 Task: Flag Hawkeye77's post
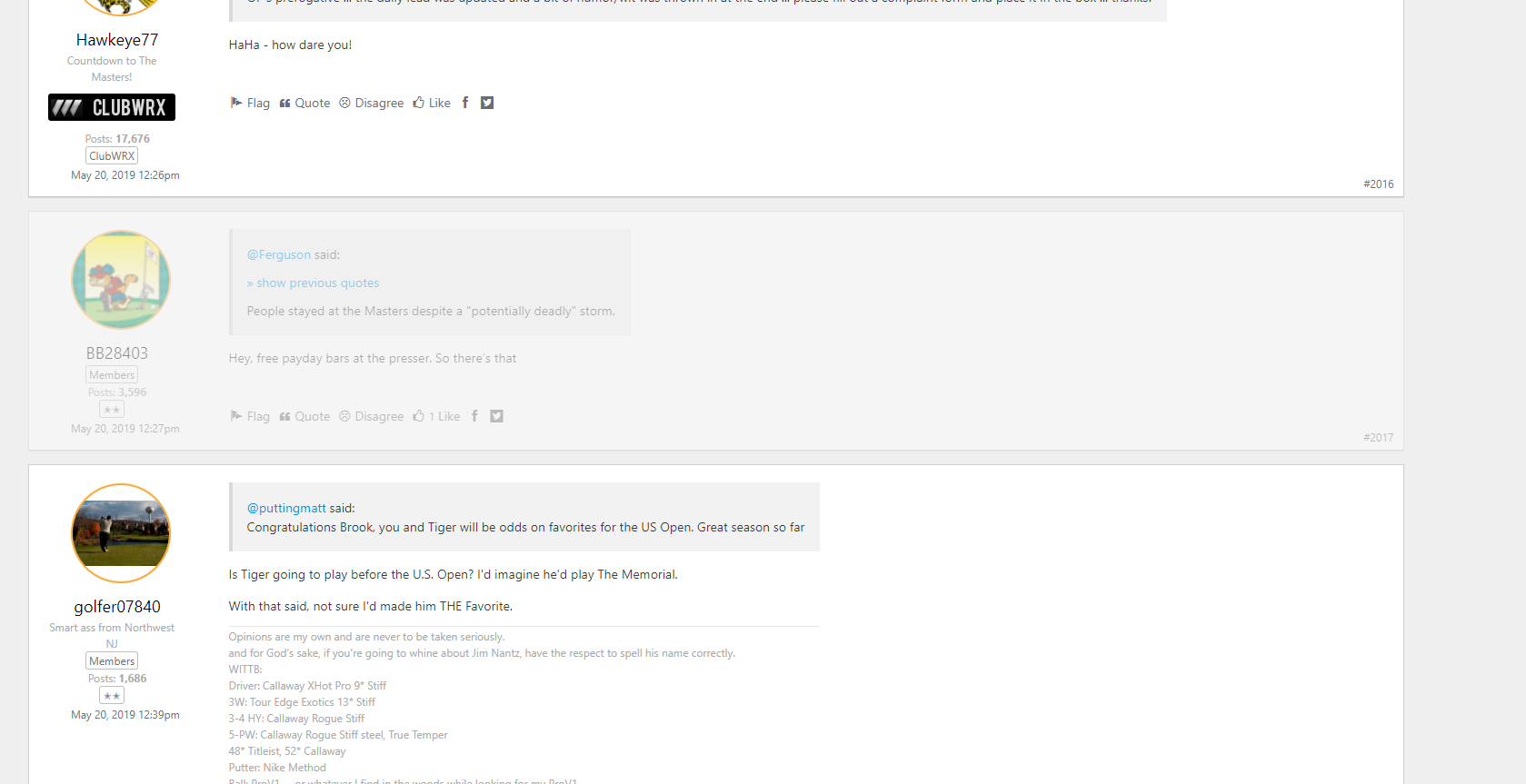pyautogui.click(x=250, y=103)
